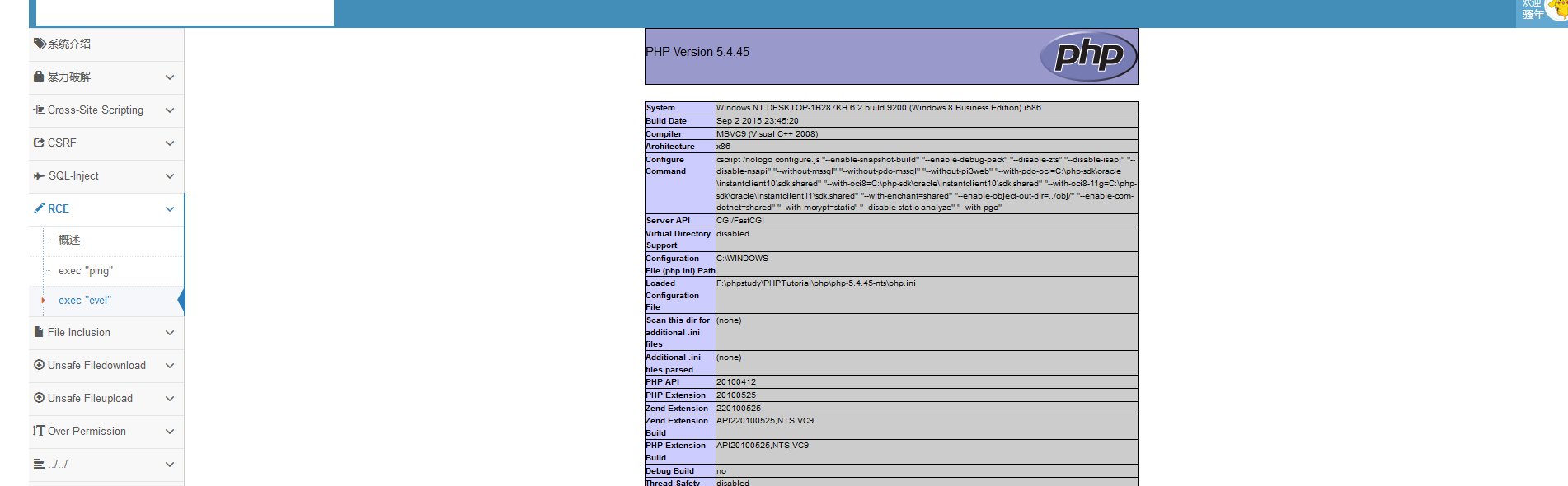Expand the CSRF chevron
The height and width of the screenshot is (486, 1568).
click(170, 143)
